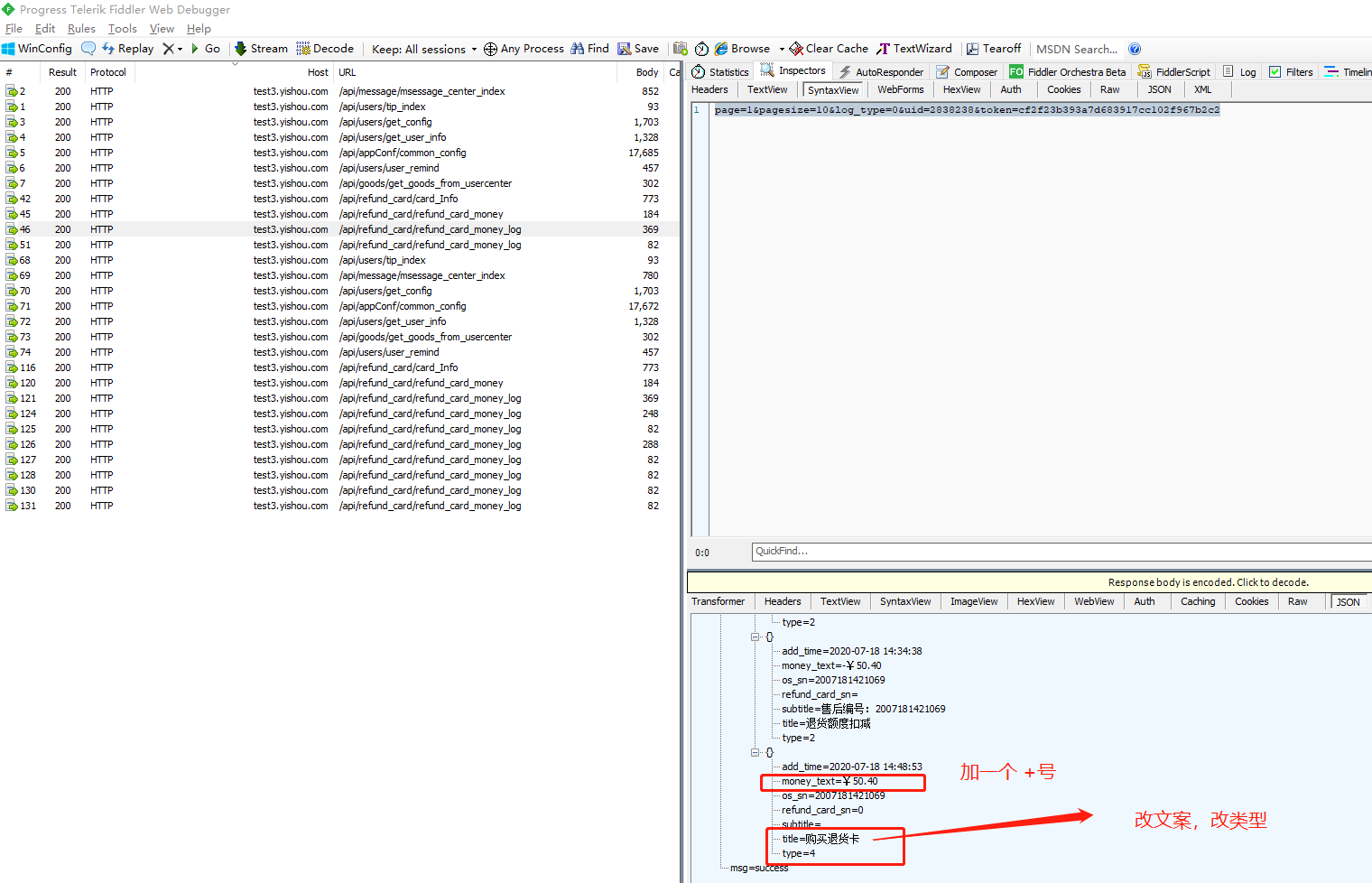
Task: Toggle Stream mode in toolbar
Action: coord(261,49)
